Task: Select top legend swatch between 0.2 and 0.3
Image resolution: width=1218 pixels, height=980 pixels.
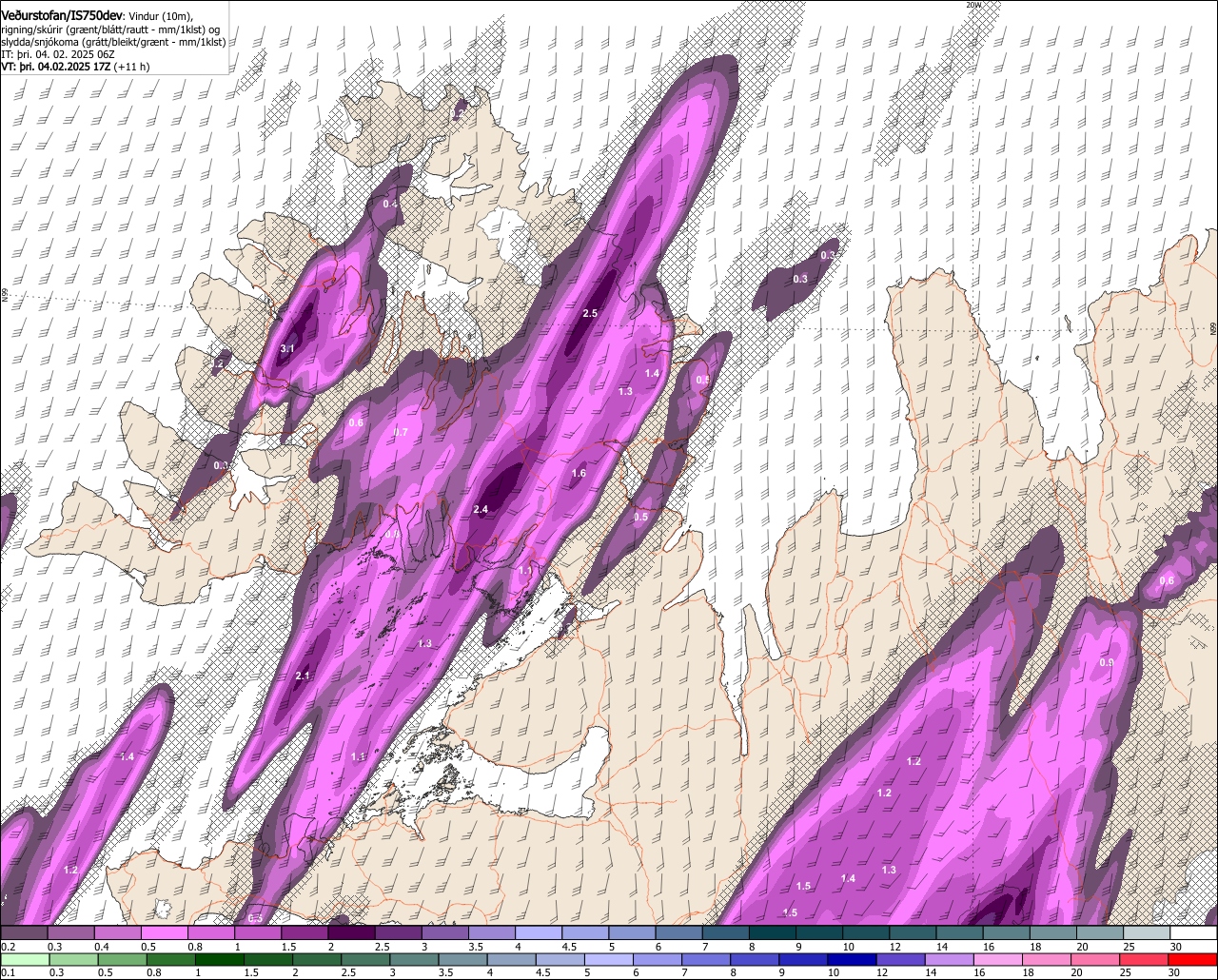Action: click(x=24, y=933)
